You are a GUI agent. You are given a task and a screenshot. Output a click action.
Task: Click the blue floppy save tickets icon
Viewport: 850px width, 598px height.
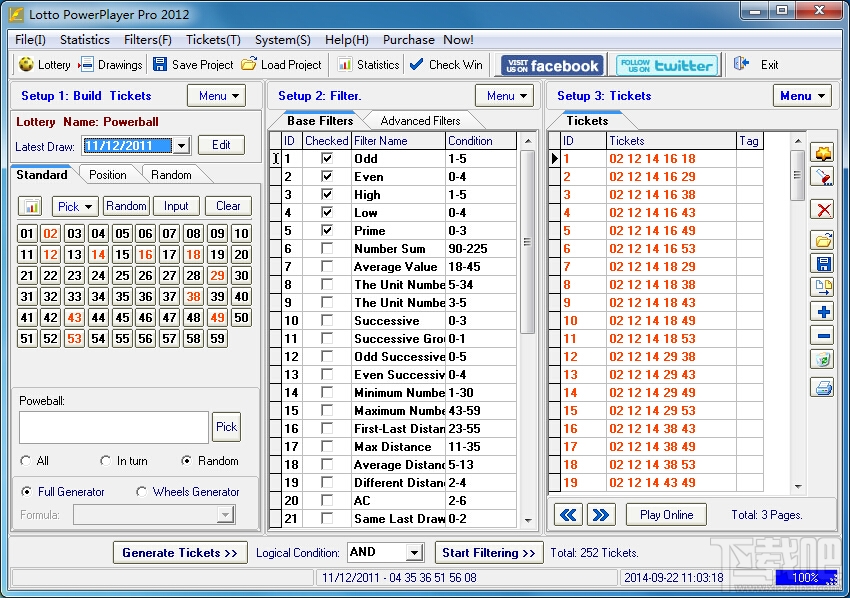coord(823,263)
